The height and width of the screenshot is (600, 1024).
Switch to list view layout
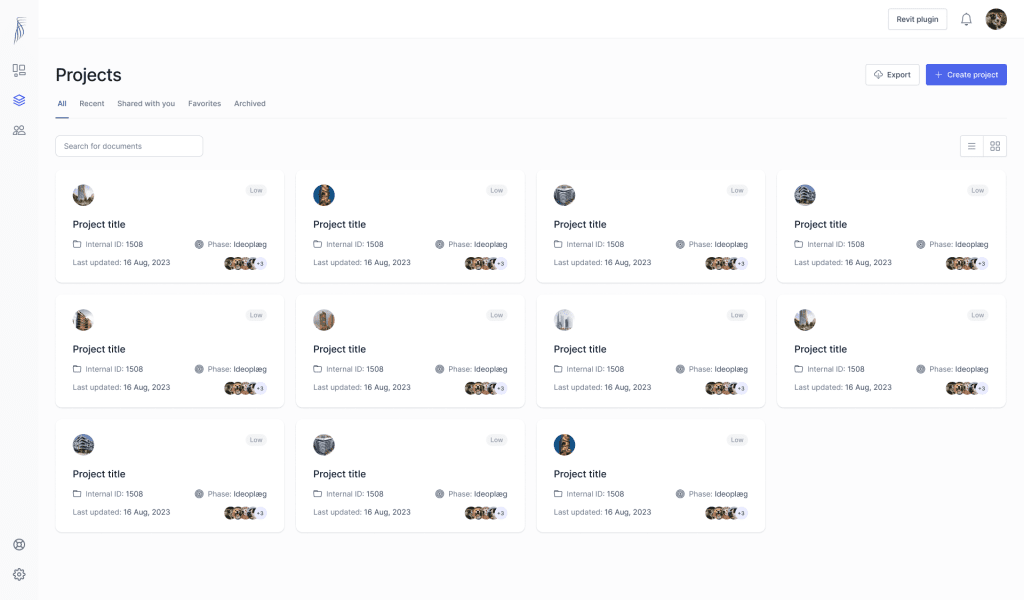[x=972, y=146]
